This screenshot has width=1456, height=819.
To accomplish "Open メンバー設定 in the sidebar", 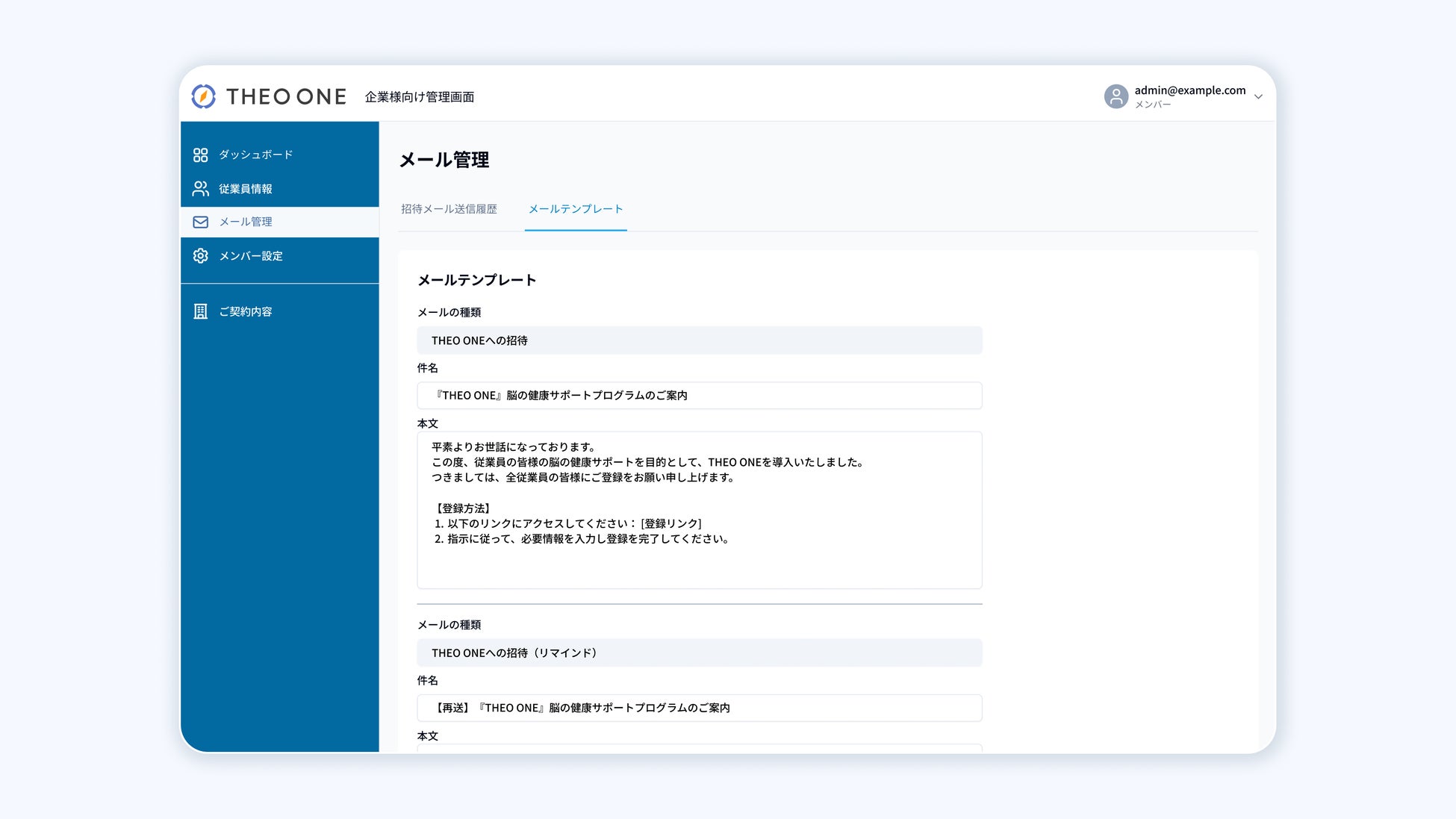I will (x=280, y=256).
